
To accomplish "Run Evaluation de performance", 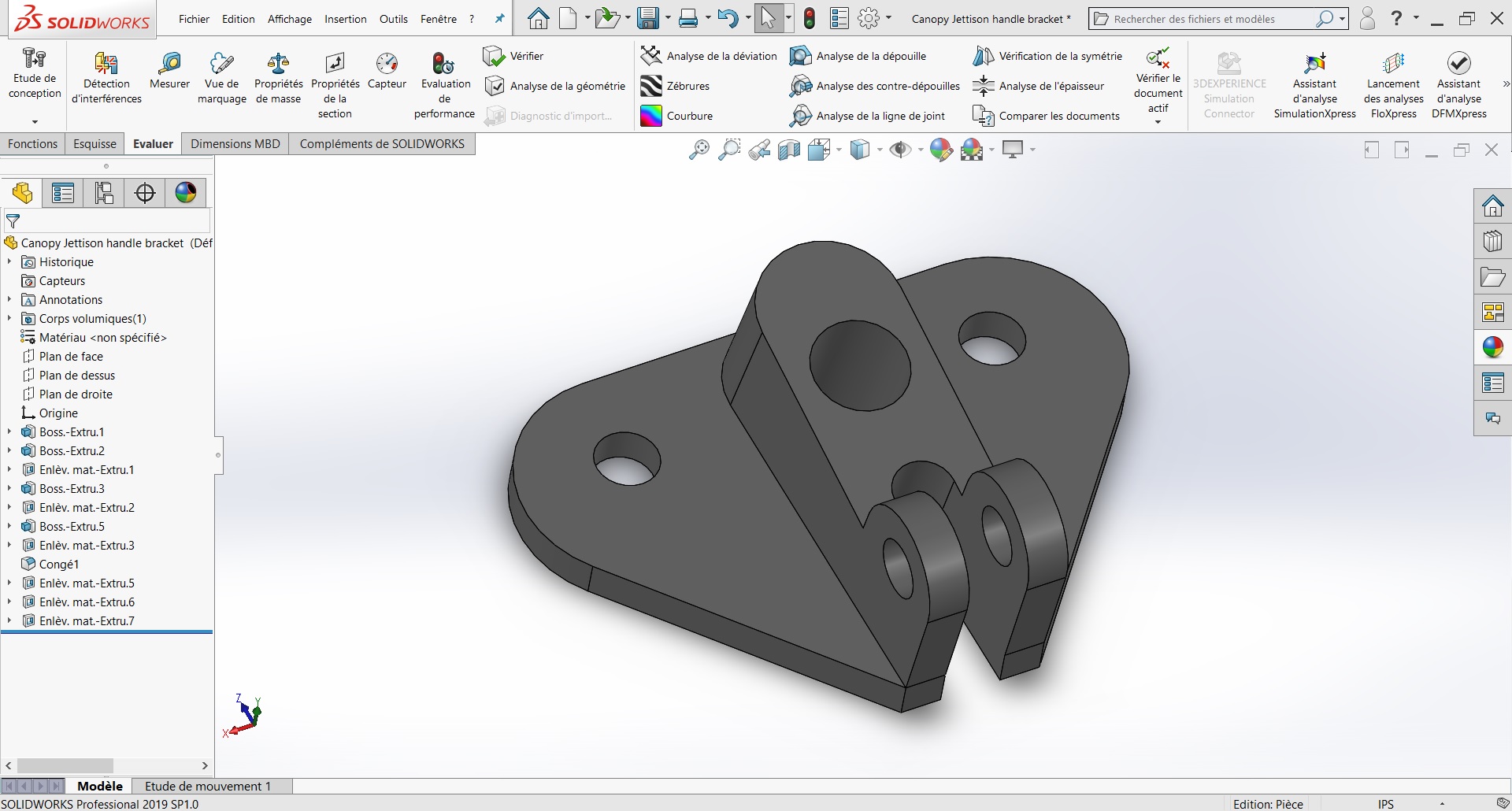I will [444, 86].
